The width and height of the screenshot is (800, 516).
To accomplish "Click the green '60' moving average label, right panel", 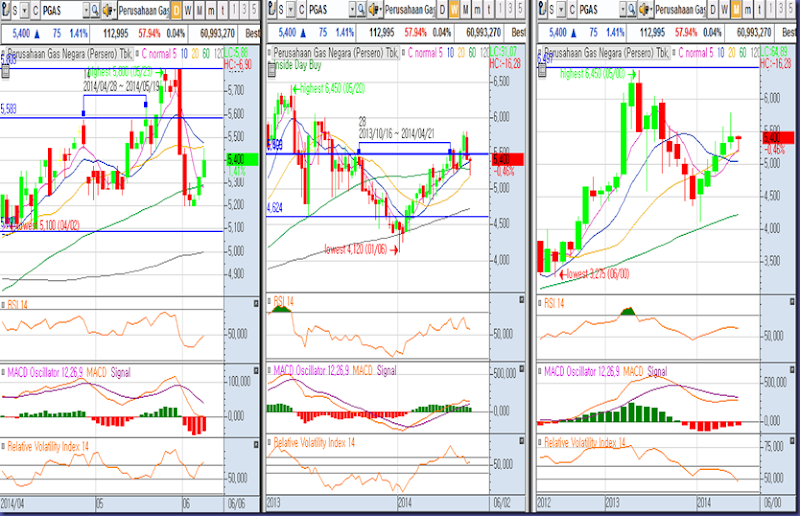I will click(743, 53).
